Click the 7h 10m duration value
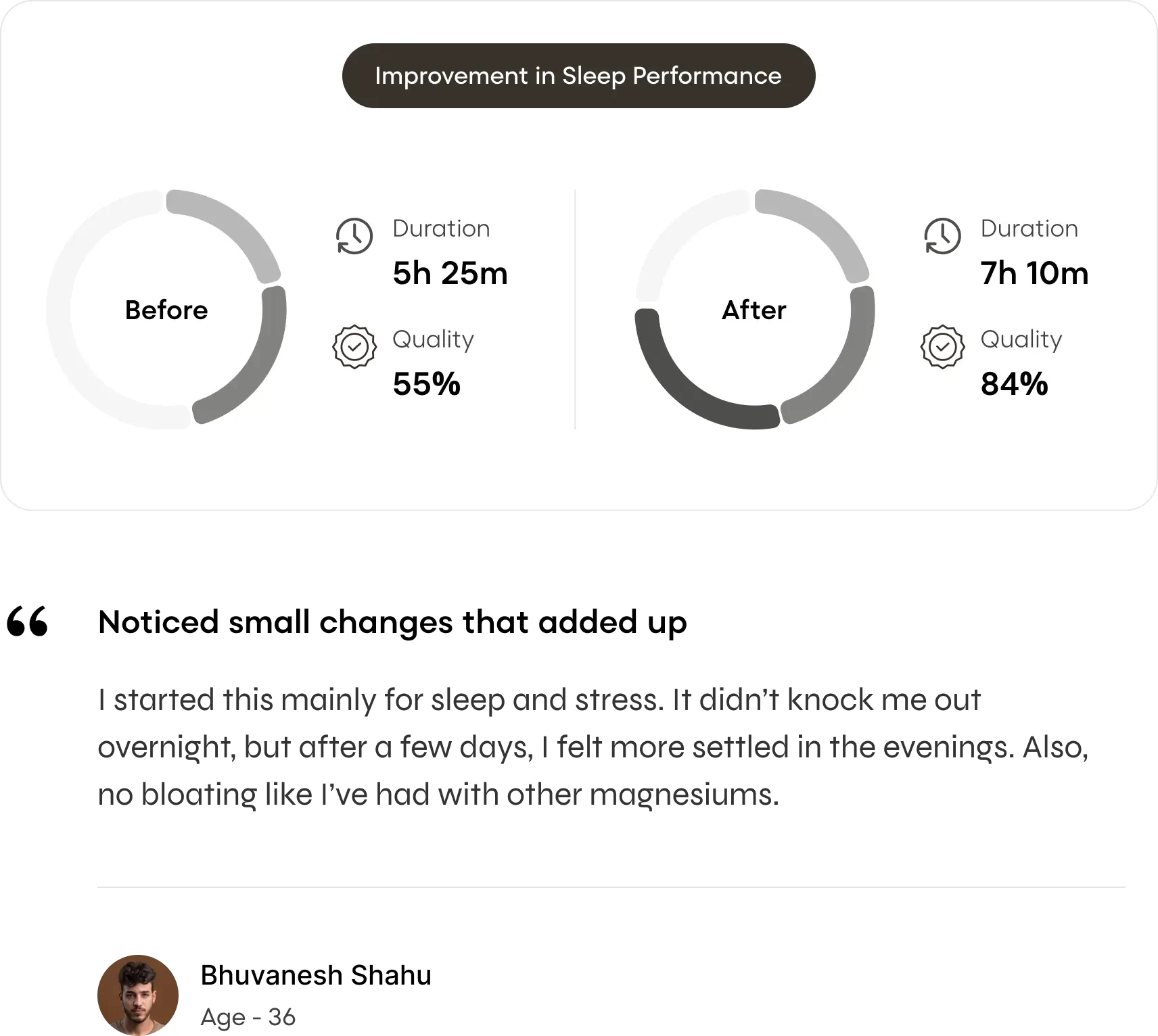 1034,273
